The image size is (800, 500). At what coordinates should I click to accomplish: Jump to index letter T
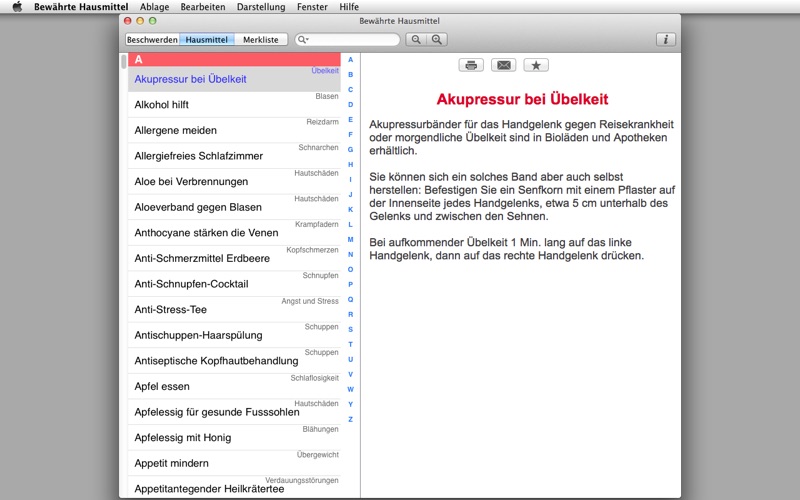[x=351, y=344]
